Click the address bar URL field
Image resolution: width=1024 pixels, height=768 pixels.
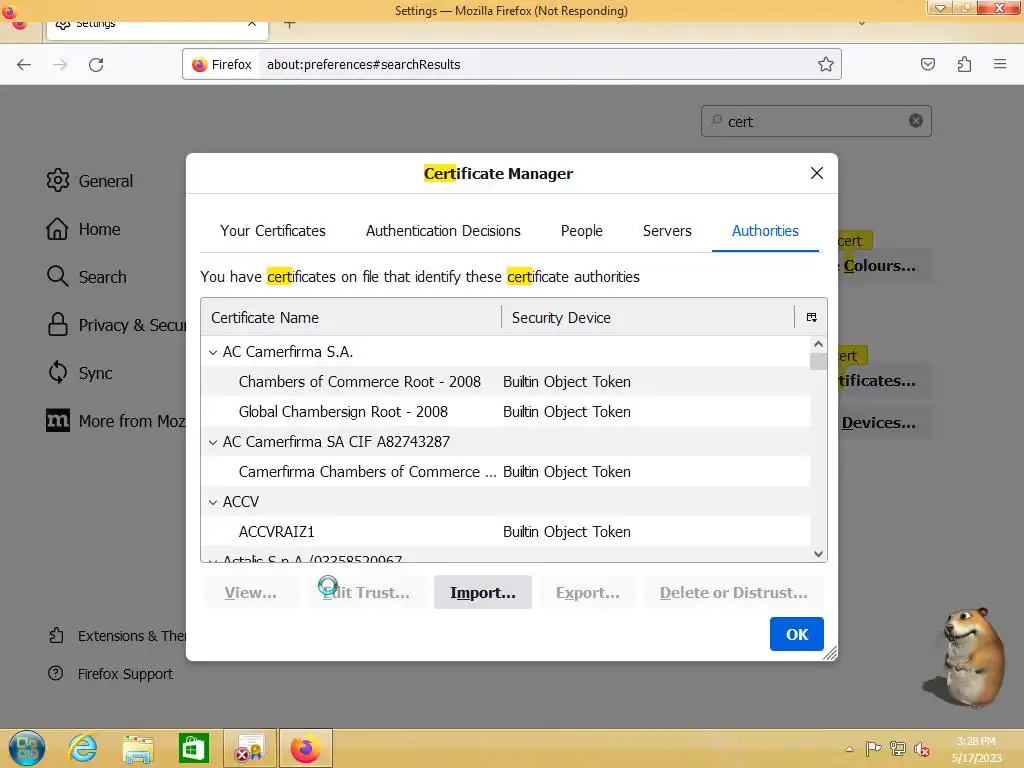pyautogui.click(x=536, y=64)
